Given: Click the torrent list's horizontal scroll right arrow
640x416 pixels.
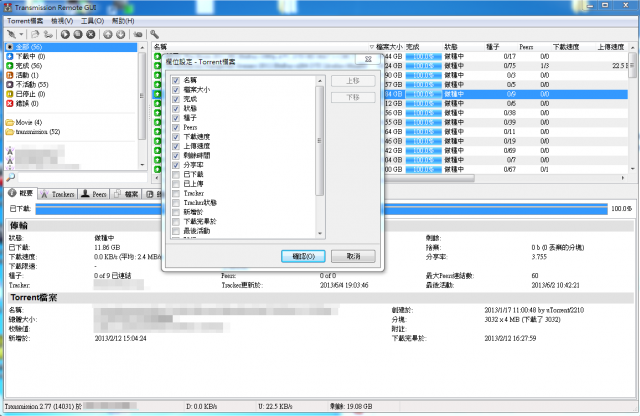Looking at the screenshot, I should pyautogui.click(x=623, y=178).
